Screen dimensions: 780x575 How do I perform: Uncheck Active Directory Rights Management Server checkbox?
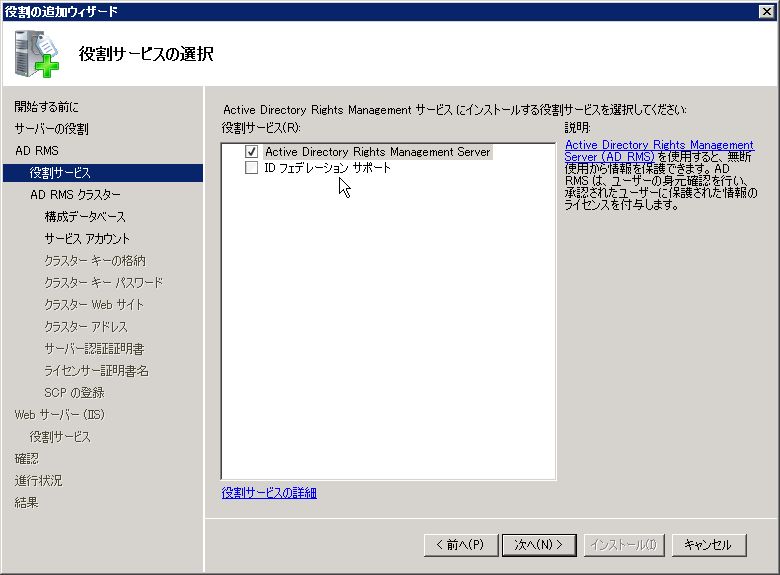251,151
